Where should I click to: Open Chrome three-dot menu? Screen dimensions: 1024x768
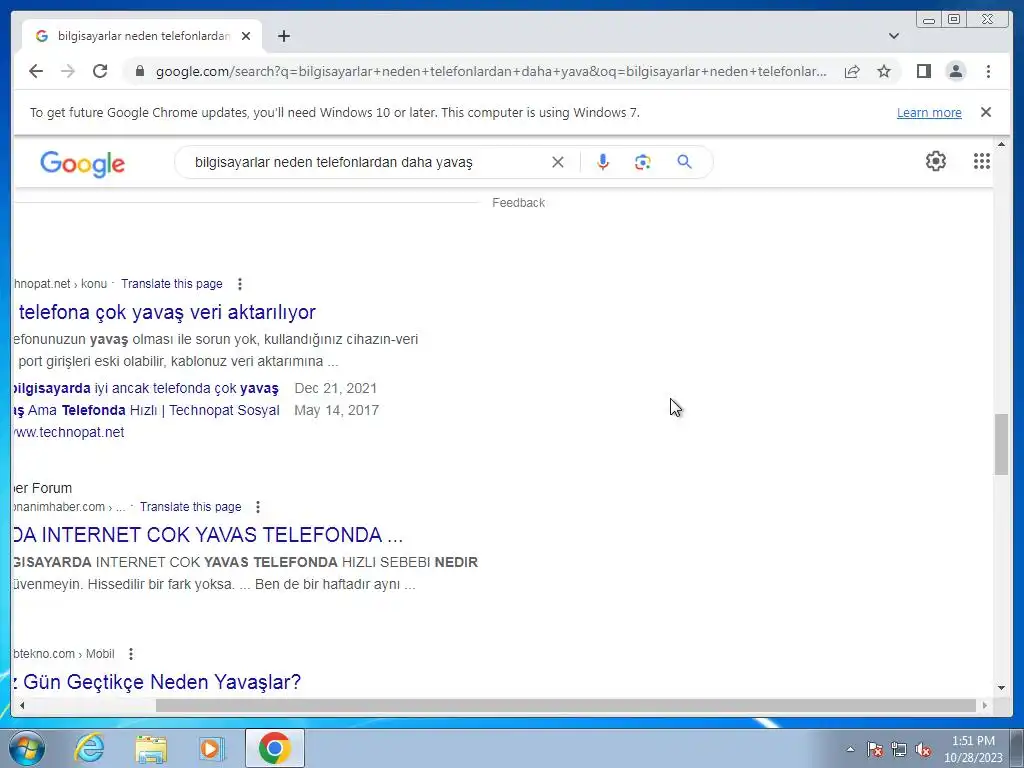988,71
